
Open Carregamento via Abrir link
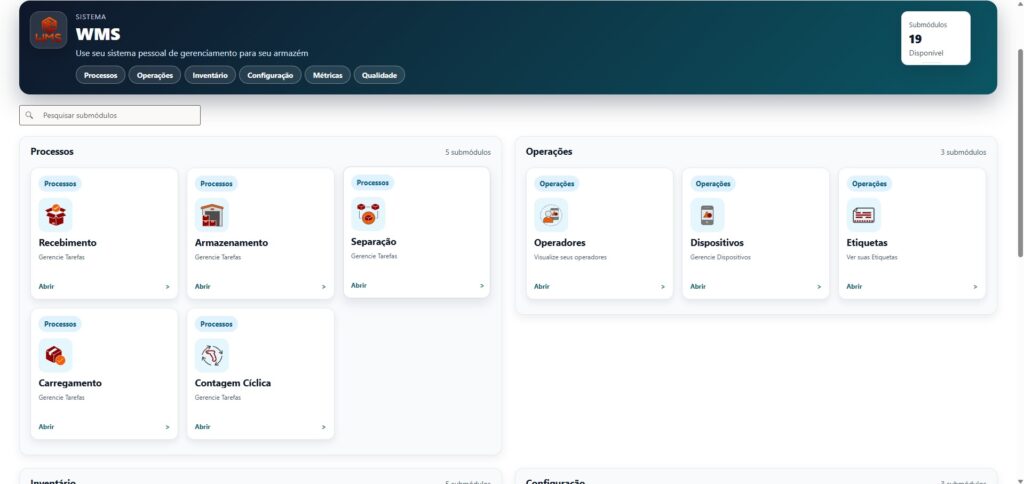coord(46,427)
